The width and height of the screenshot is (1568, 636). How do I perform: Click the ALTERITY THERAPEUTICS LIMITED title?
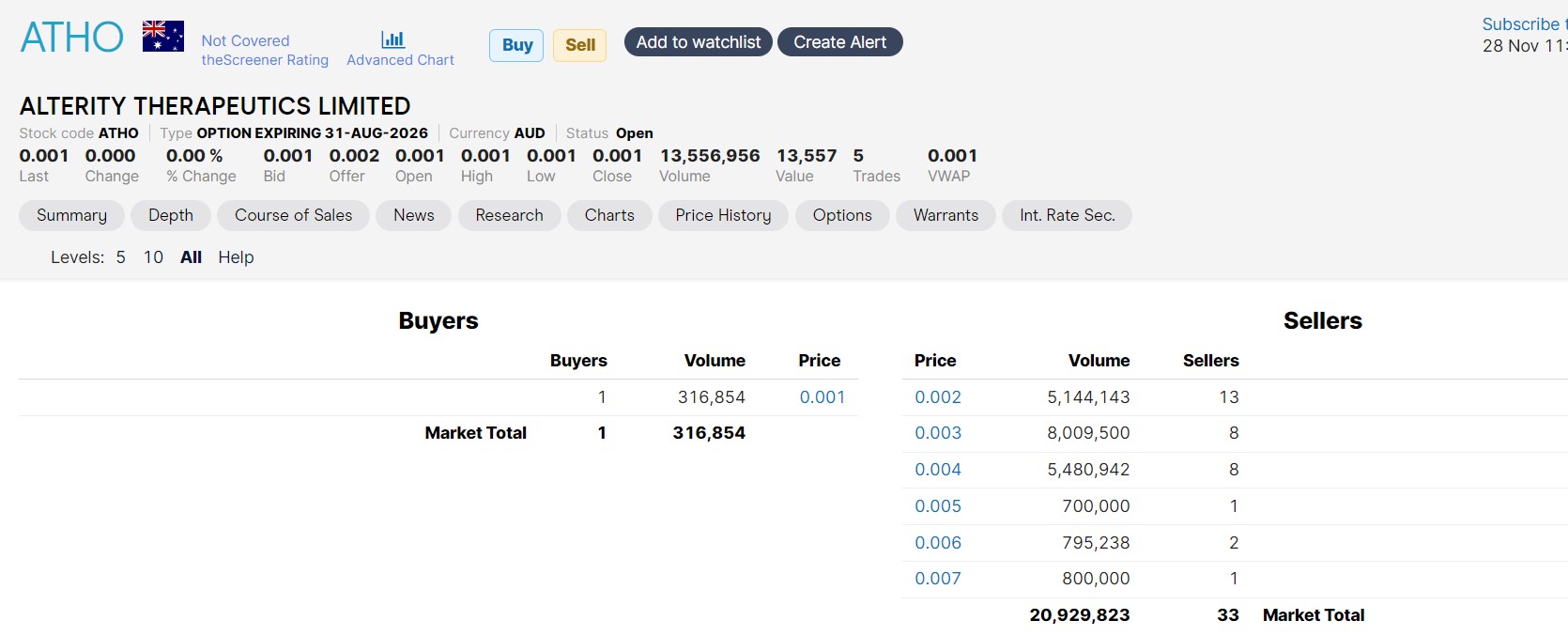[215, 106]
